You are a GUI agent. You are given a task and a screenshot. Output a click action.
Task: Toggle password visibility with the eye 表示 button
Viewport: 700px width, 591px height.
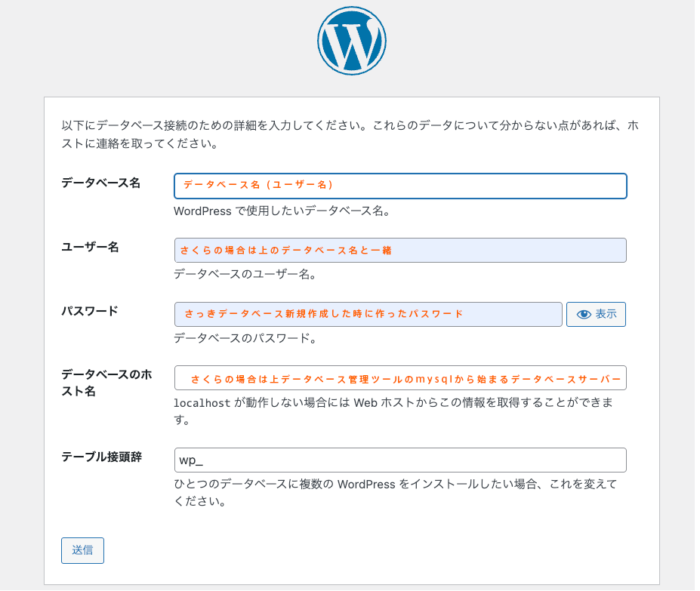click(596, 314)
